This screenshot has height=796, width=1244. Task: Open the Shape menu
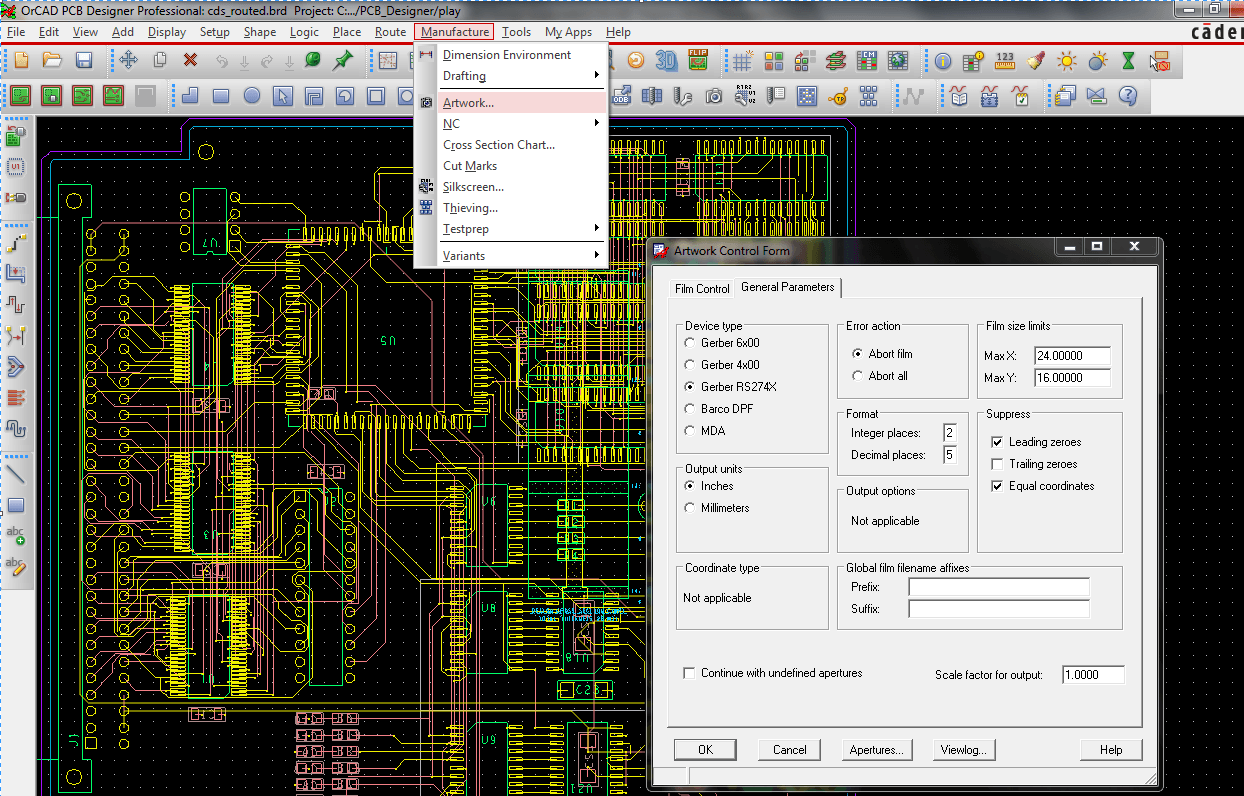click(260, 32)
